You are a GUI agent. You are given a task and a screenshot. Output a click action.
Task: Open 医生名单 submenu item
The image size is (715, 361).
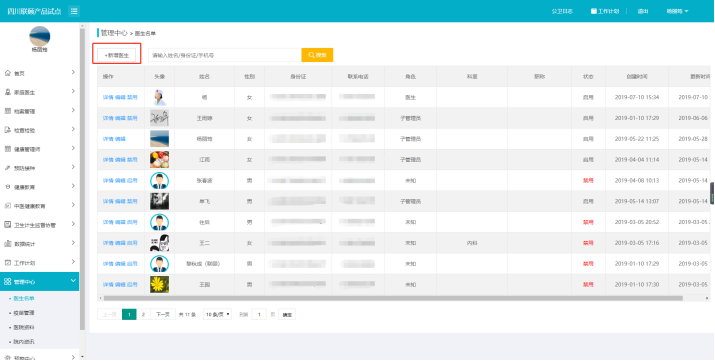tap(24, 299)
